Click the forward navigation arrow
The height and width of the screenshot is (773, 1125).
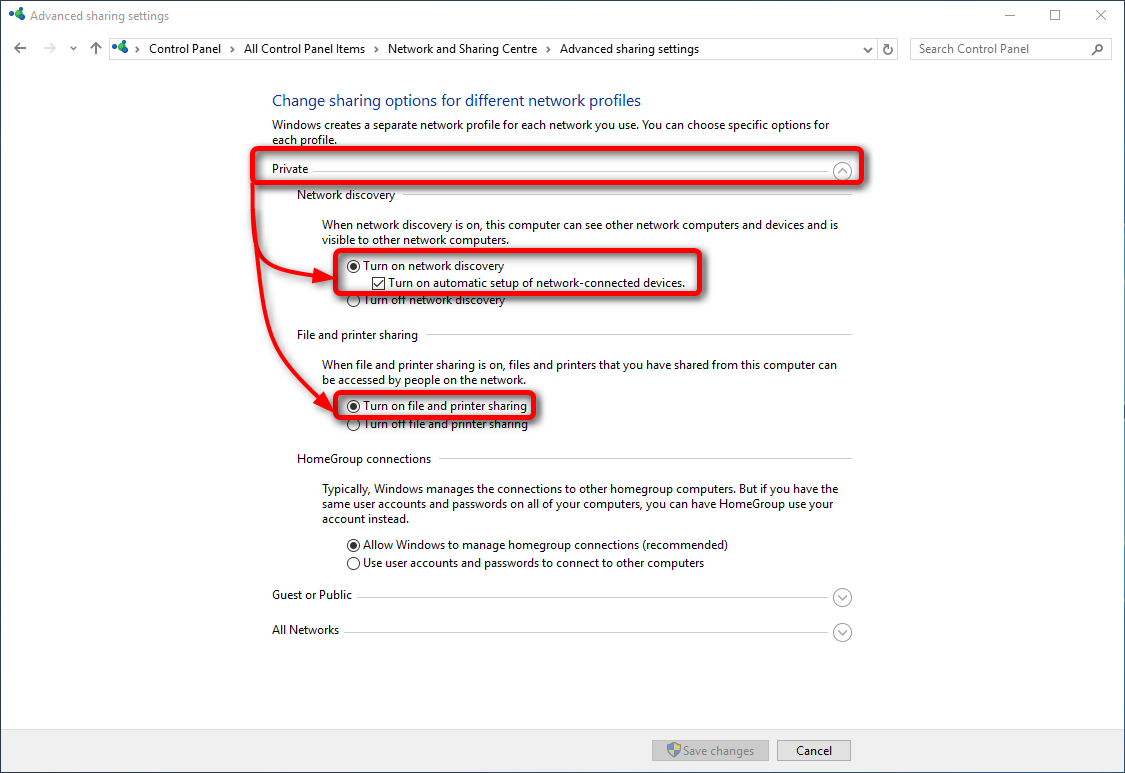click(x=50, y=49)
